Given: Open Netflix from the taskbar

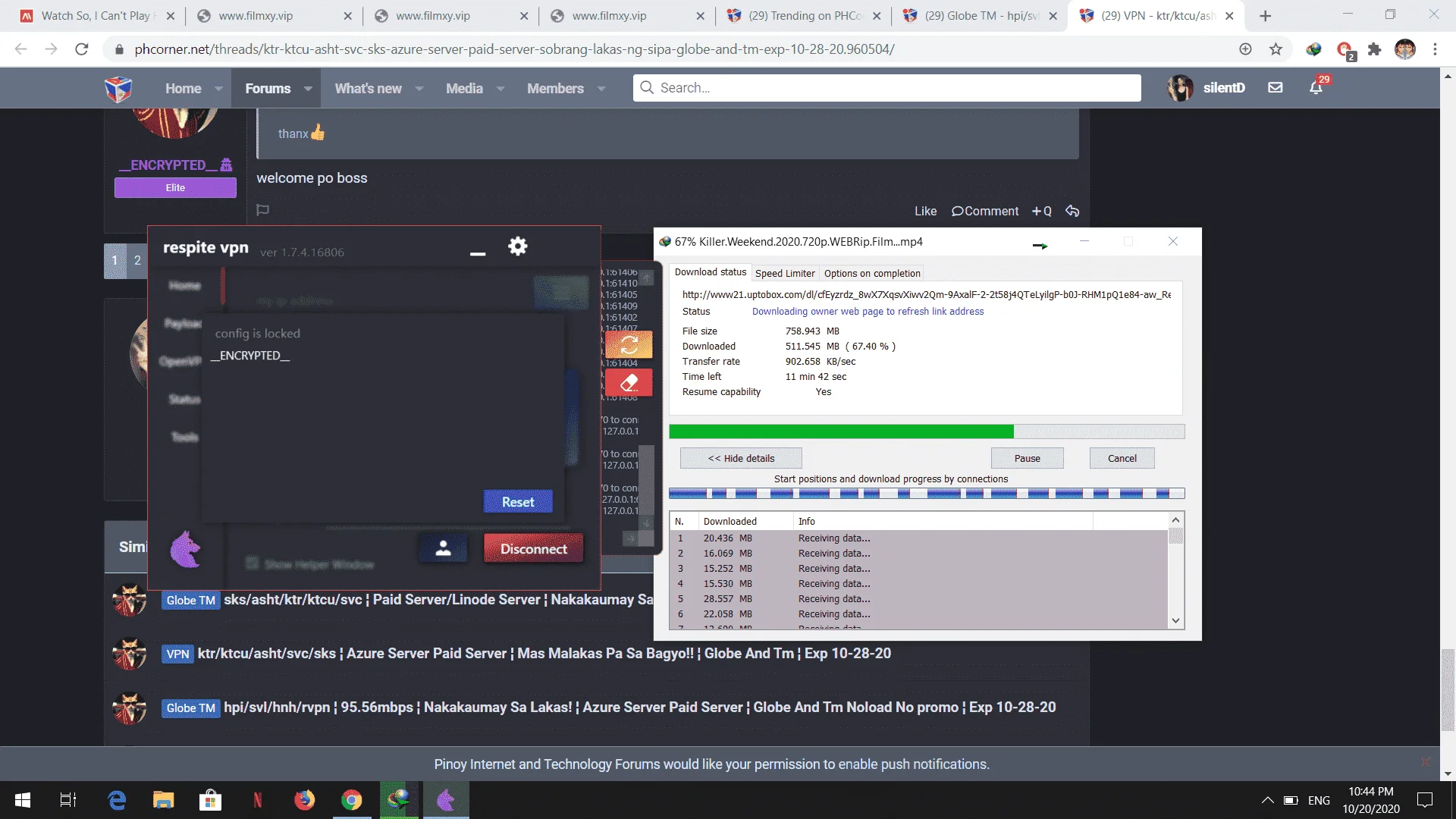Looking at the screenshot, I should pyautogui.click(x=258, y=800).
